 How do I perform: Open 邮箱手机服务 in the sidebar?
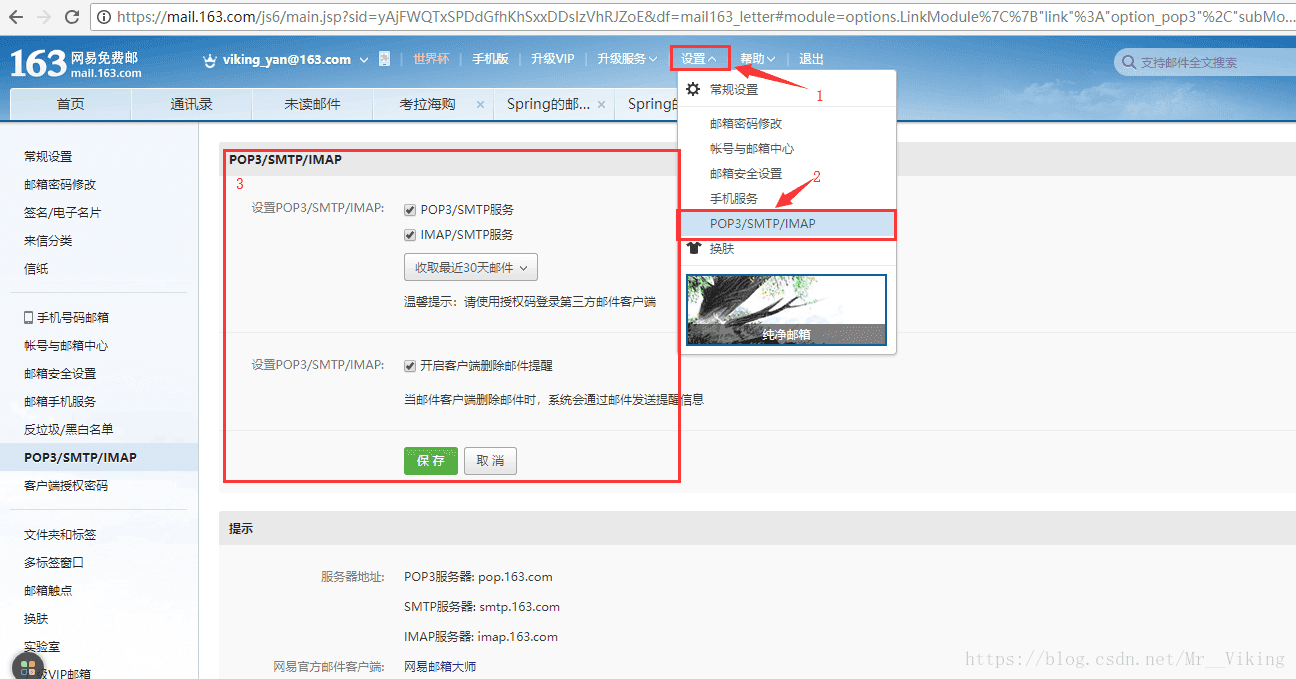(x=60, y=402)
